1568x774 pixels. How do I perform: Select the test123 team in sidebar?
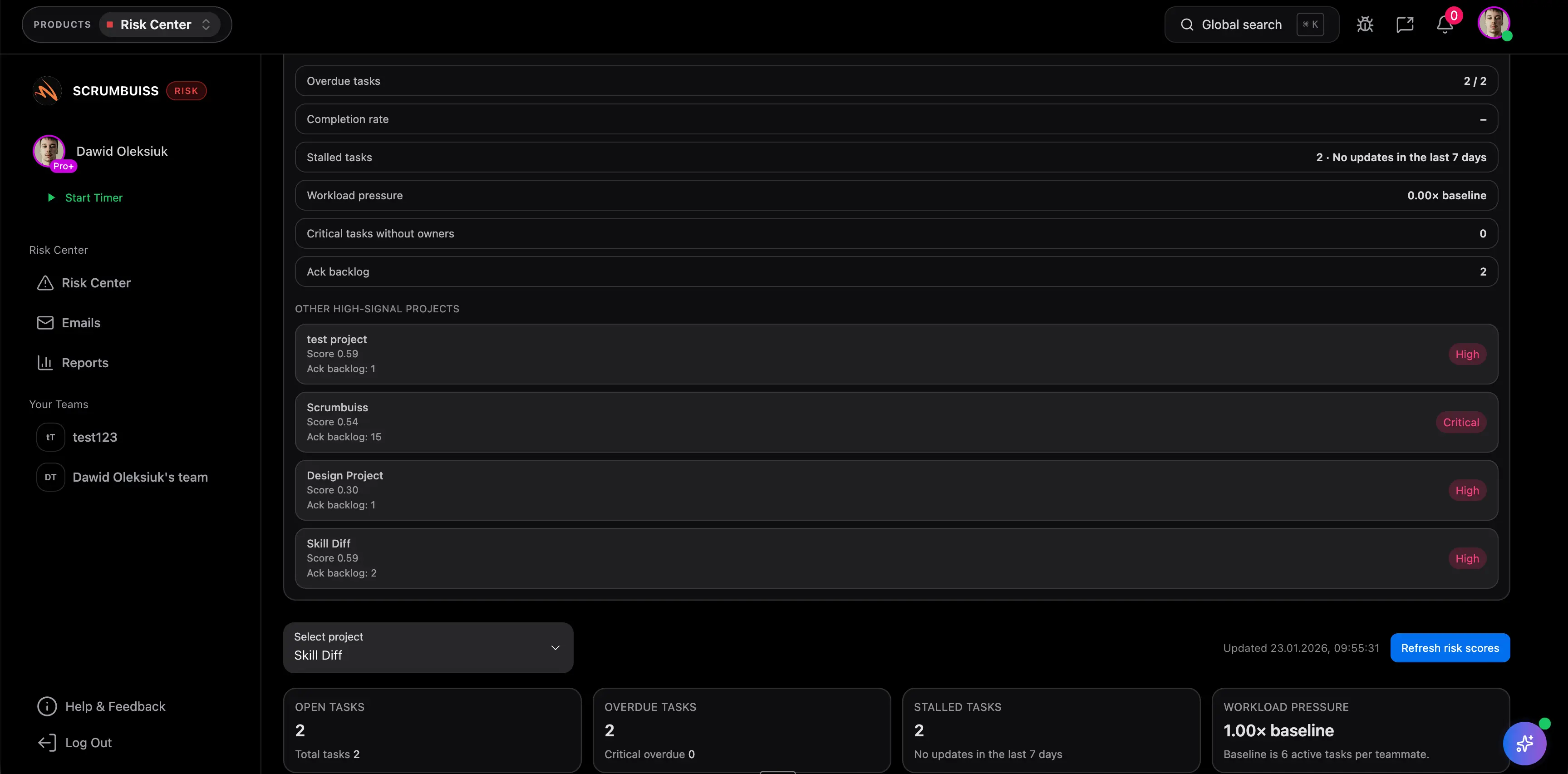pyautogui.click(x=95, y=437)
